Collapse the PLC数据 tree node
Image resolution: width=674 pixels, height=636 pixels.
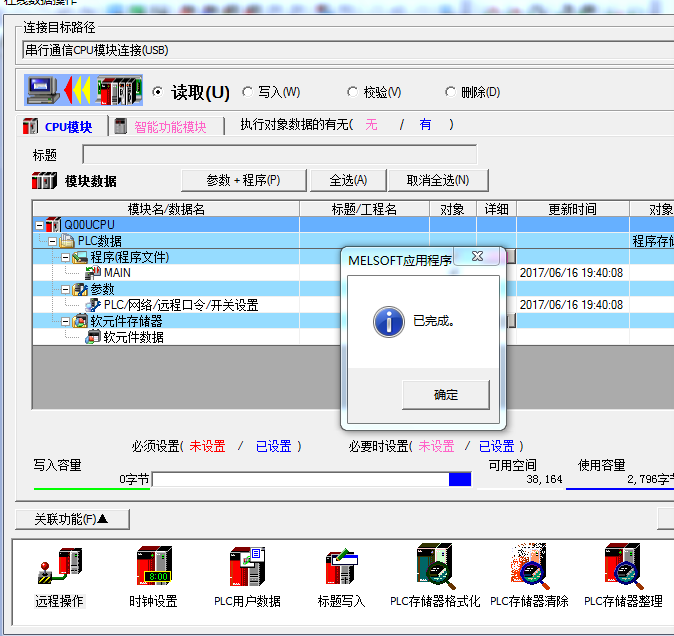pyautogui.click(x=52, y=241)
